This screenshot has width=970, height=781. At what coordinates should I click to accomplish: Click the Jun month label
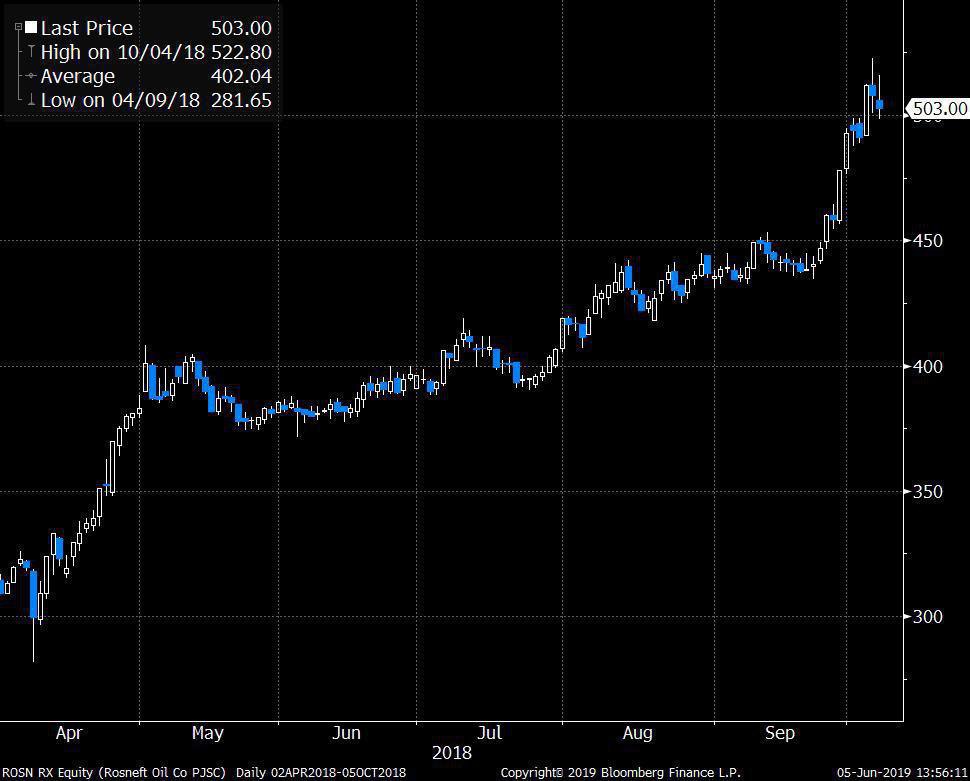[x=346, y=733]
